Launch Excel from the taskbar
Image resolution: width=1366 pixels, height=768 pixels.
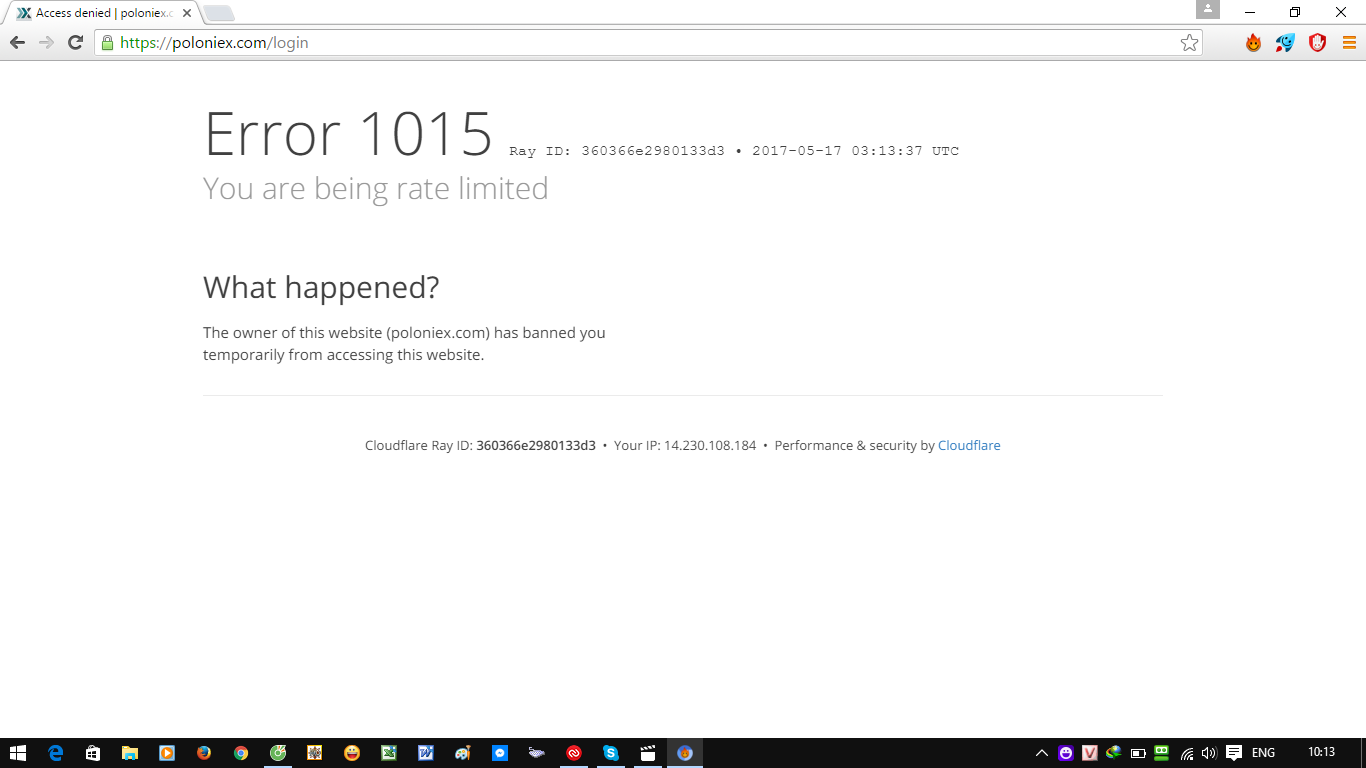click(x=389, y=753)
